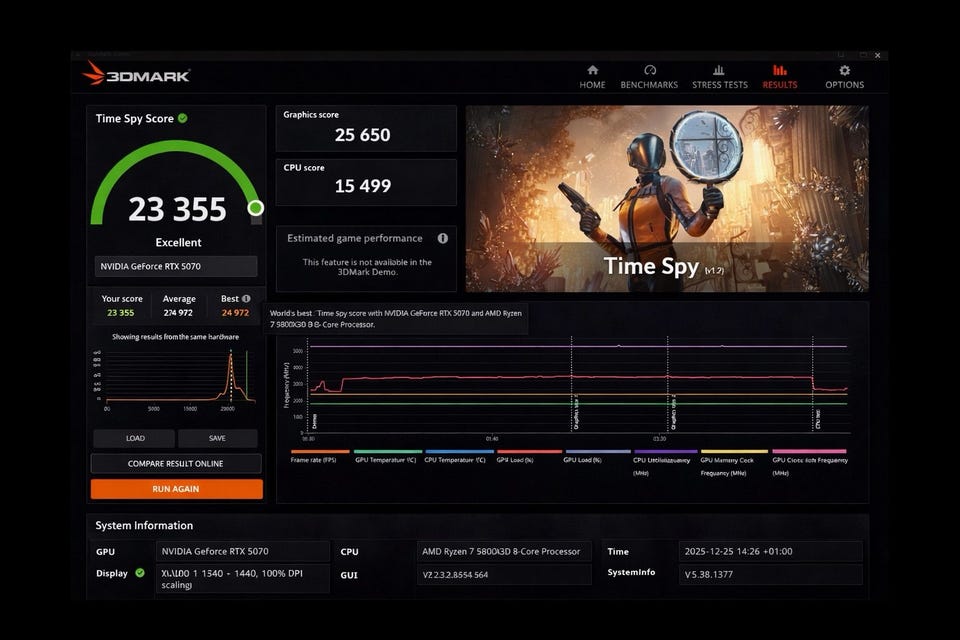Click the CPU score value 15 499
960x640 pixels.
click(362, 186)
